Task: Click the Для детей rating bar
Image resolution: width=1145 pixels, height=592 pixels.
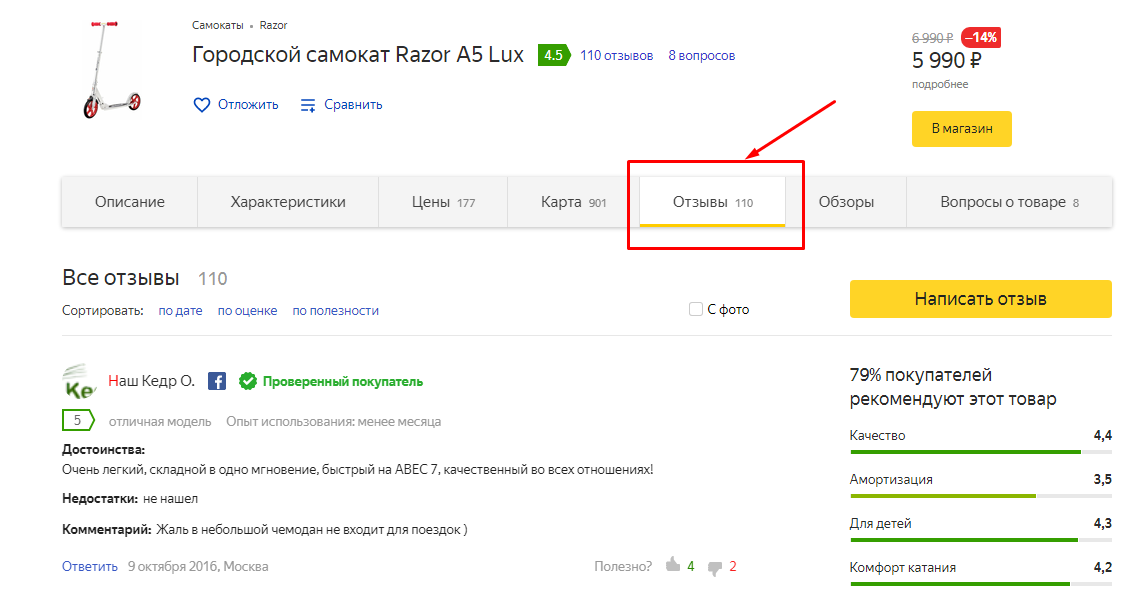Action: (x=981, y=540)
